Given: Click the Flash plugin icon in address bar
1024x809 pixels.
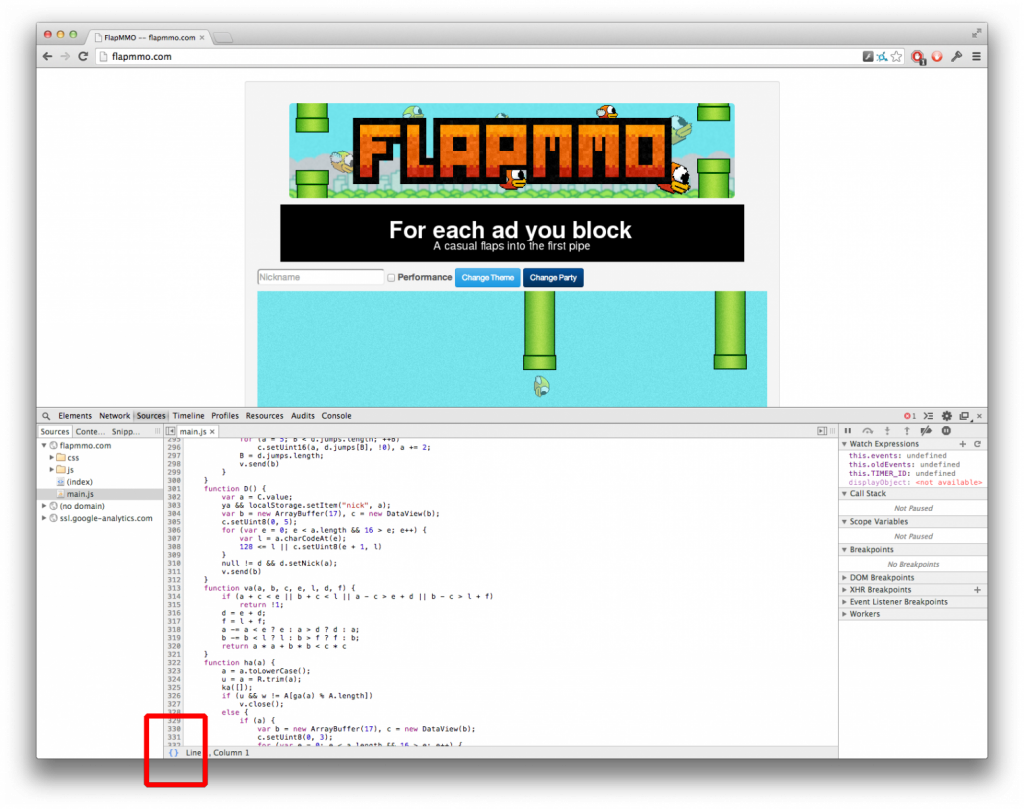Looking at the screenshot, I should click(x=868, y=57).
